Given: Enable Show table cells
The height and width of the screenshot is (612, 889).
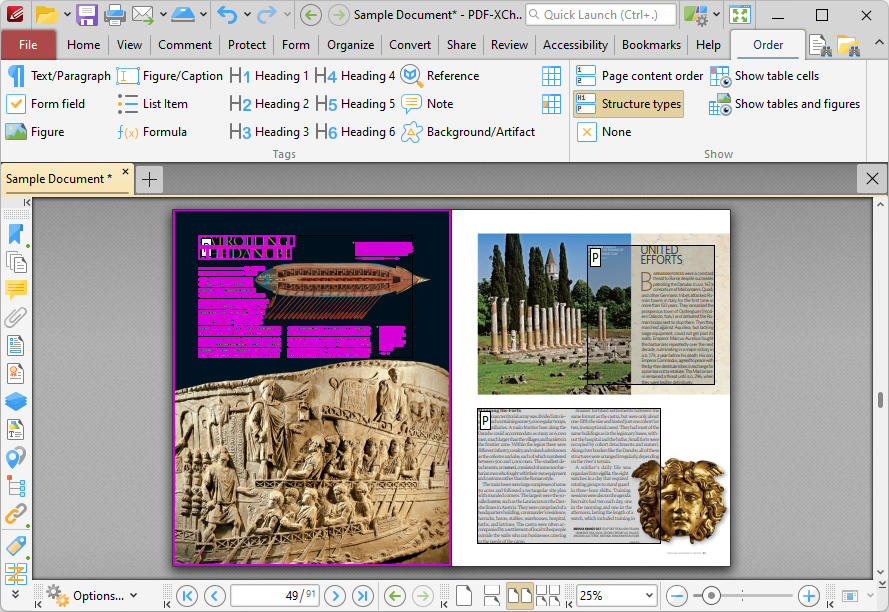Looking at the screenshot, I should coord(776,75).
